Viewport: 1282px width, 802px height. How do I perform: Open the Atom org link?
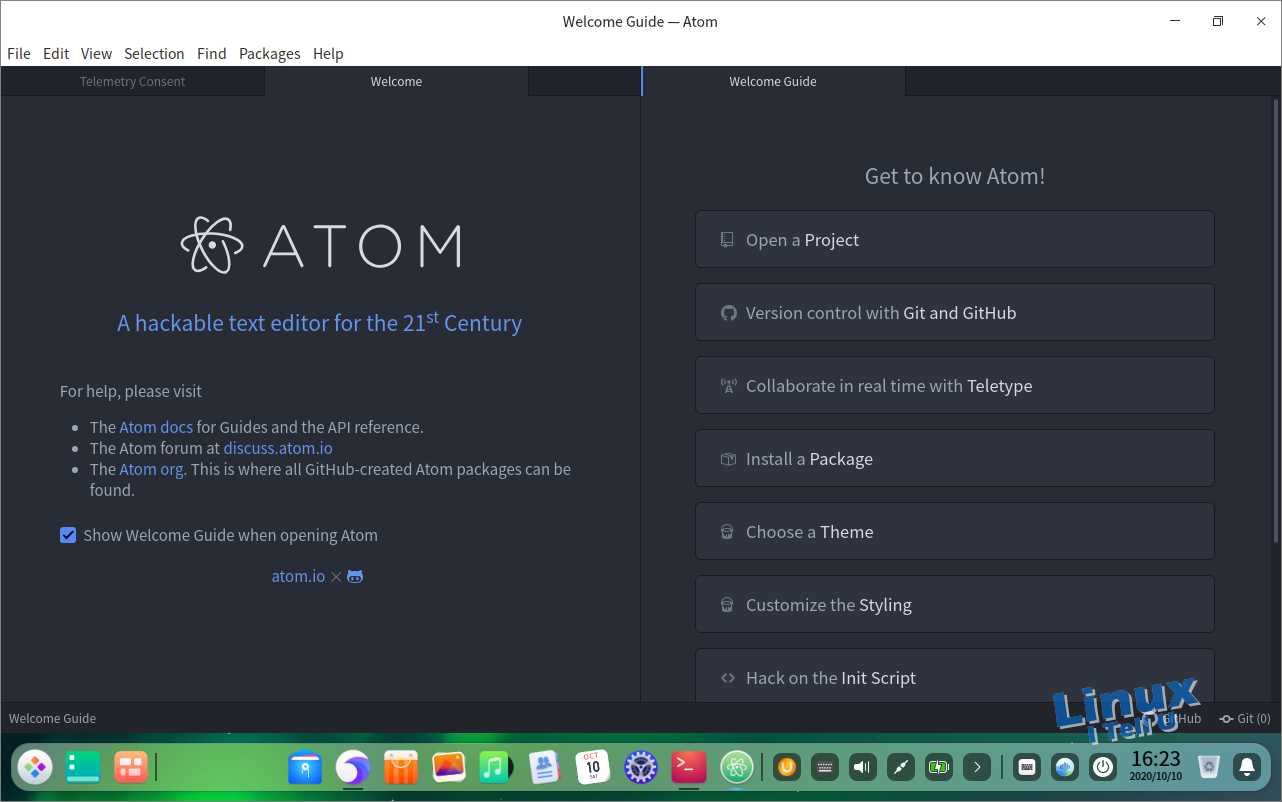point(151,469)
